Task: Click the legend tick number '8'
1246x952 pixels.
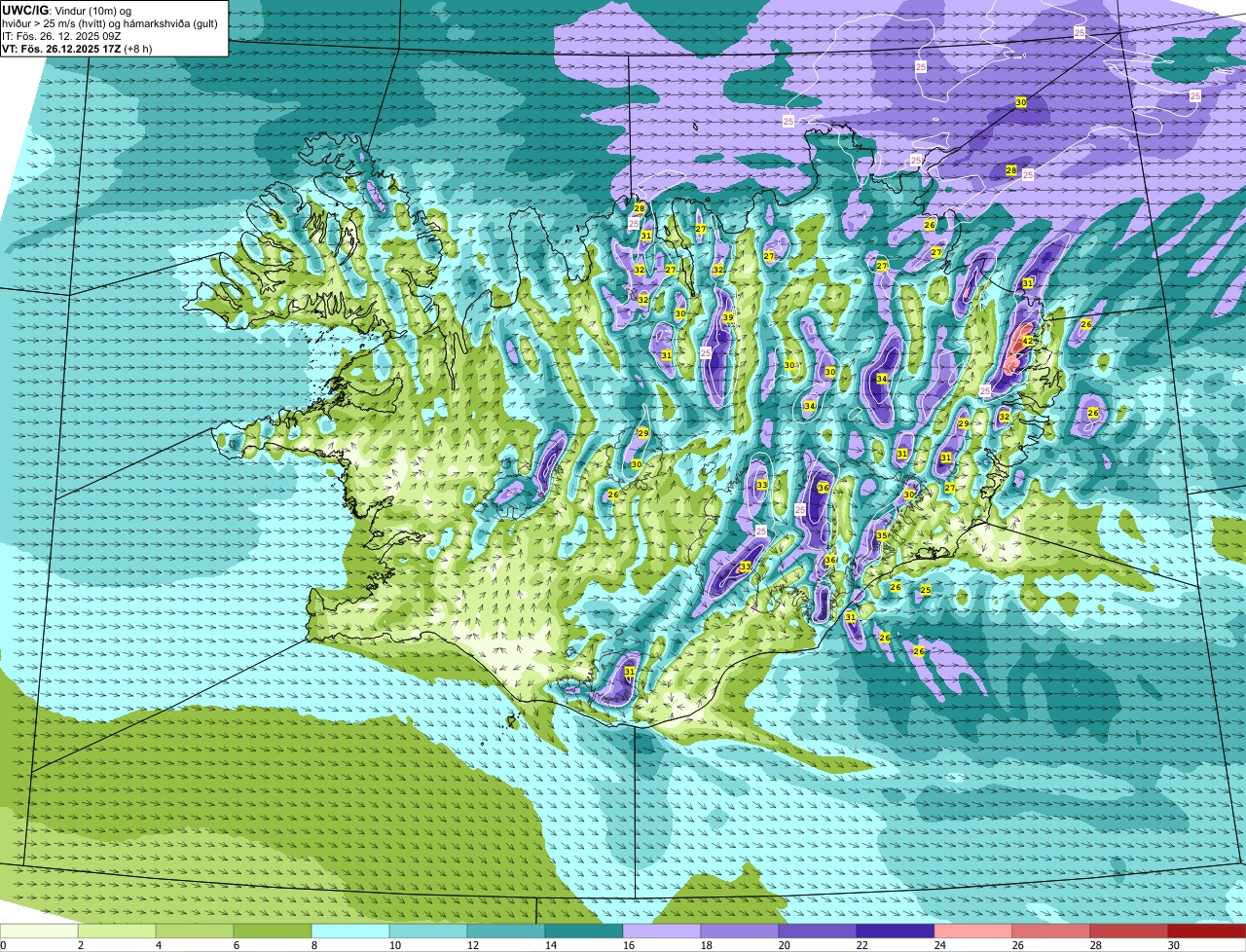Action: pos(314,945)
